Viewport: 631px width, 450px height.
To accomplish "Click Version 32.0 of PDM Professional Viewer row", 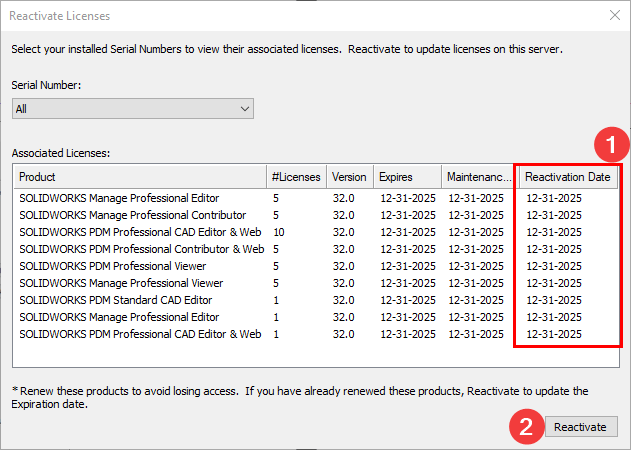I will pyautogui.click(x=343, y=266).
